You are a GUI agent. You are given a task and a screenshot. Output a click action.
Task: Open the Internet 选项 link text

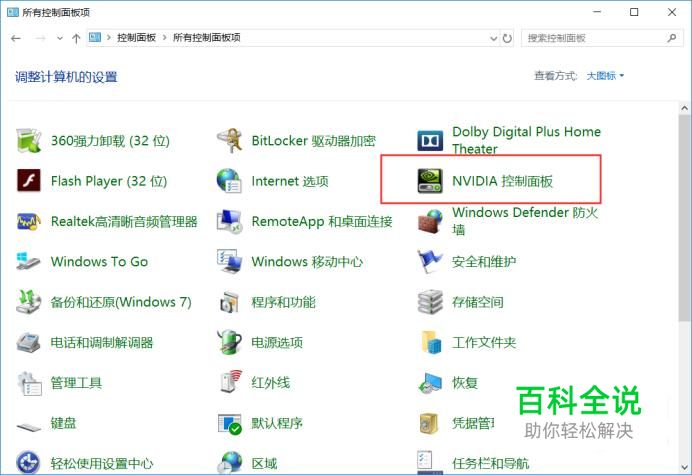point(290,181)
